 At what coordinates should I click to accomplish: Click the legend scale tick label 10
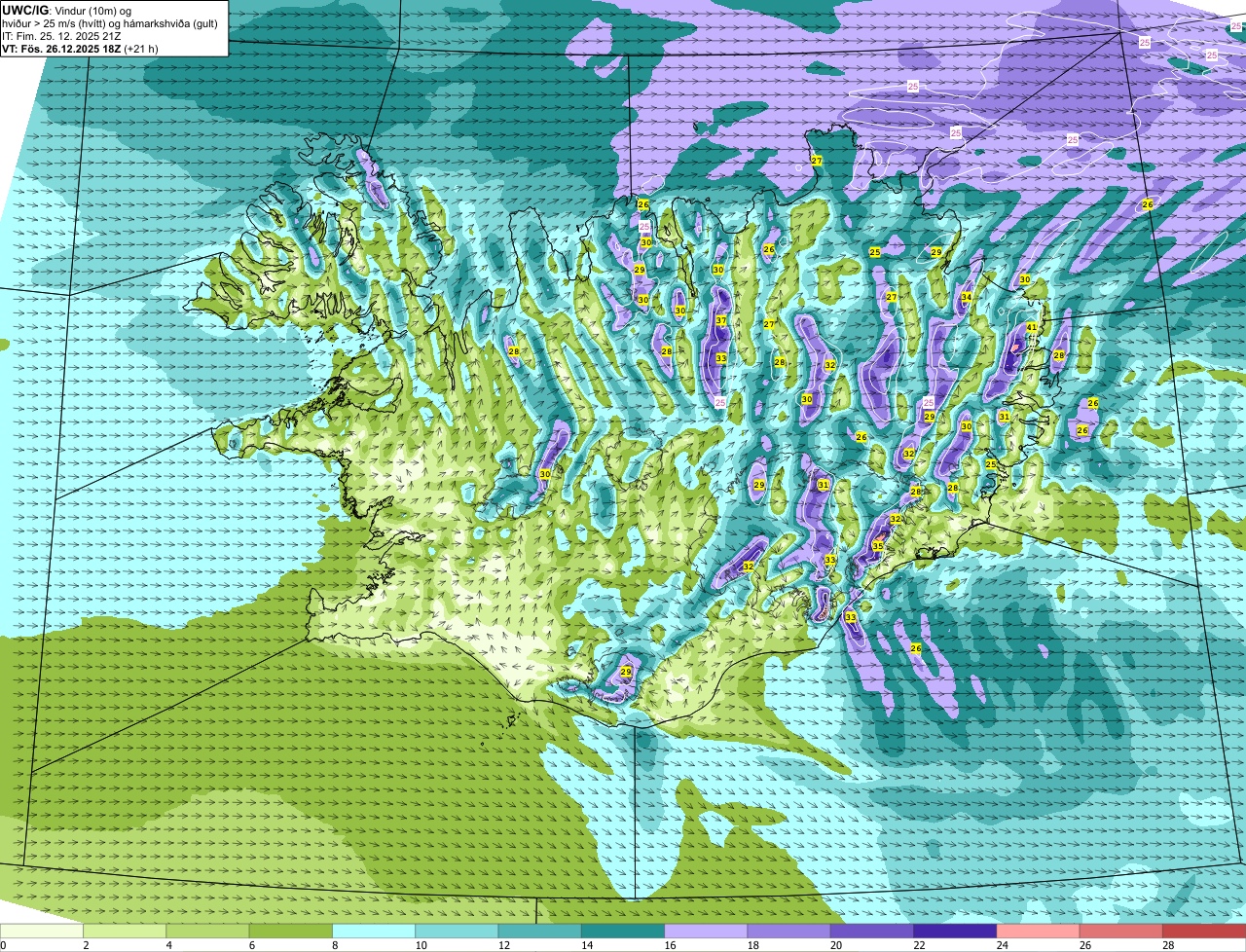coord(421,945)
